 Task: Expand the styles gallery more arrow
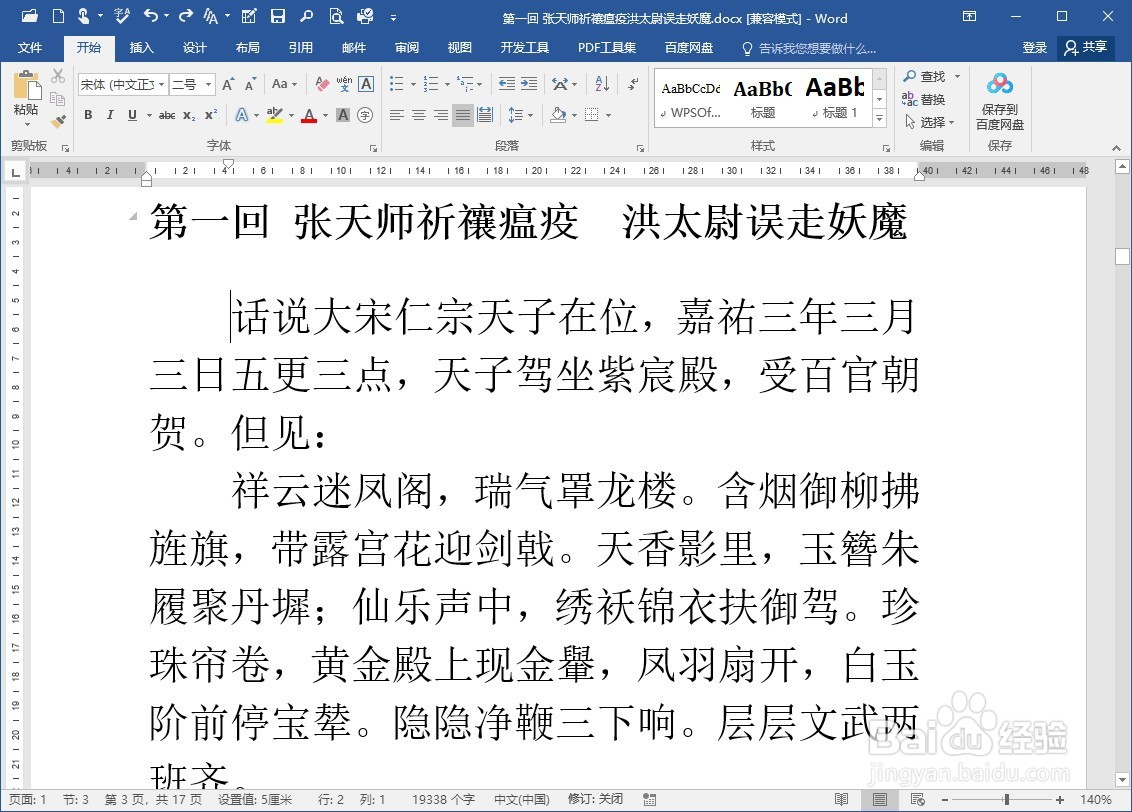pos(879,118)
